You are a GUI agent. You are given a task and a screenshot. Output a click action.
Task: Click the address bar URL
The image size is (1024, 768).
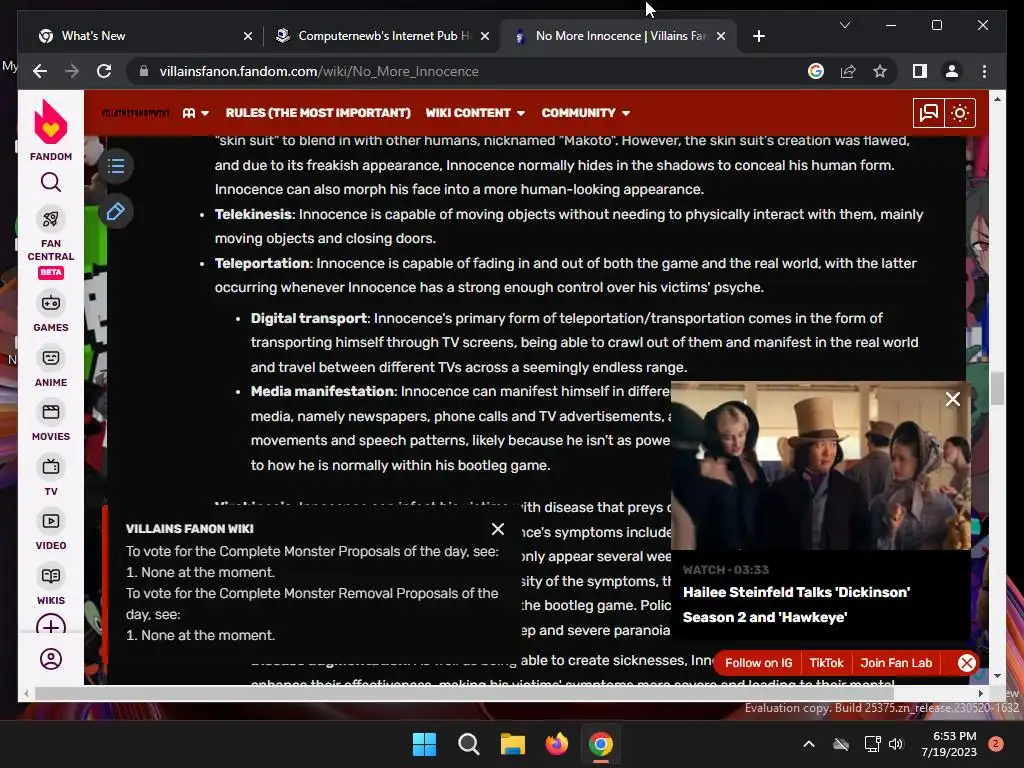pos(319,71)
